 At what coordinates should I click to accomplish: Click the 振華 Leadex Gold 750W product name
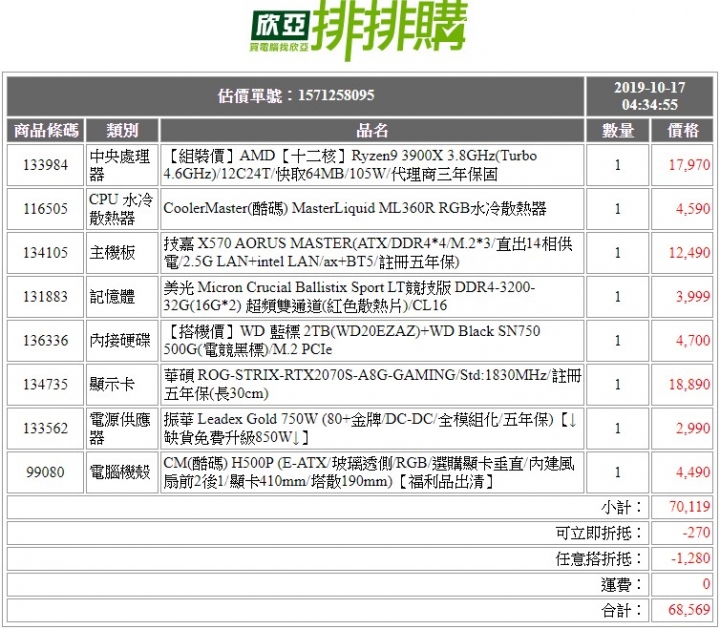point(372,428)
